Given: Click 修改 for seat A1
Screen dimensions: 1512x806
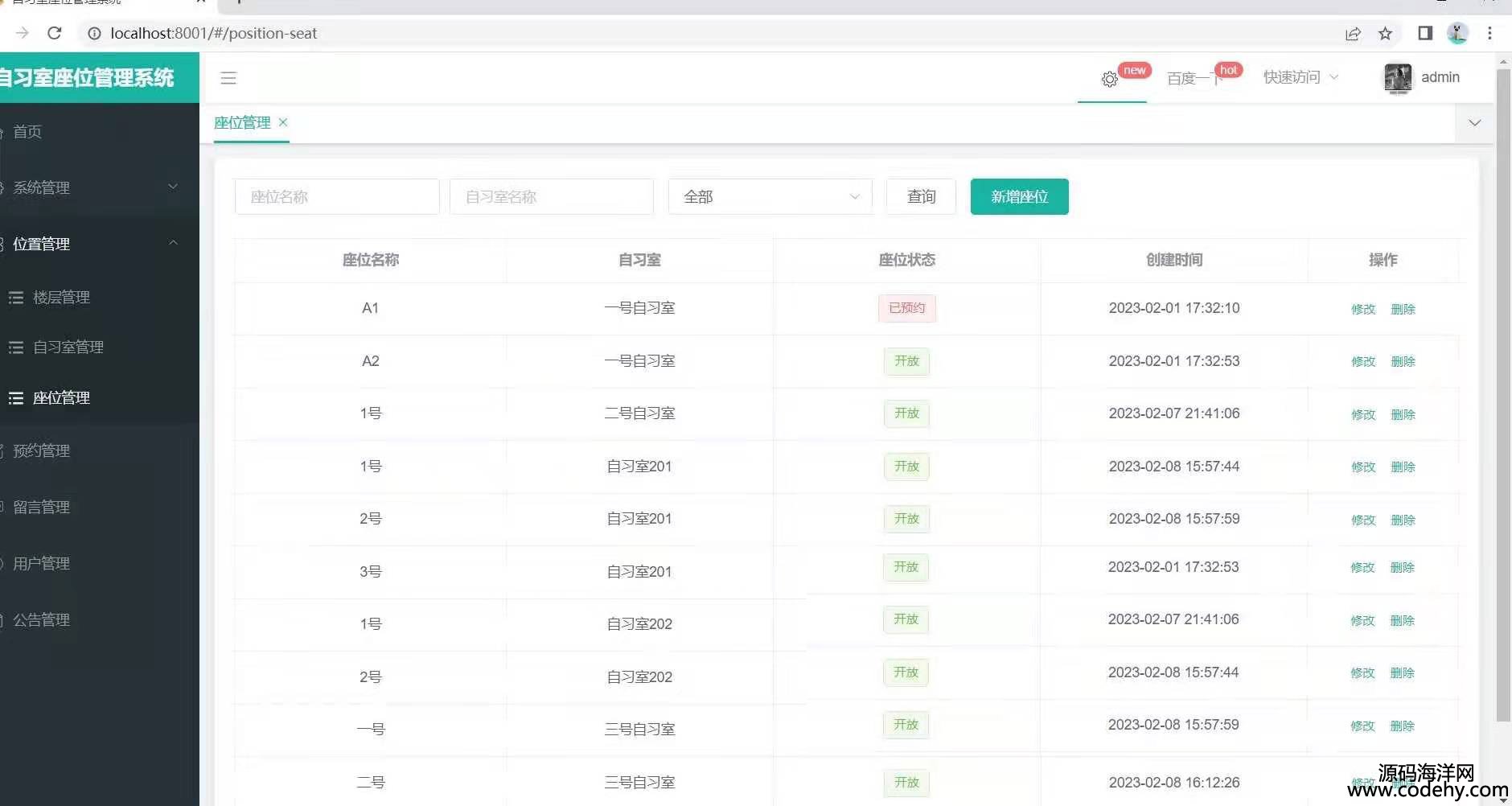Looking at the screenshot, I should point(1363,309).
